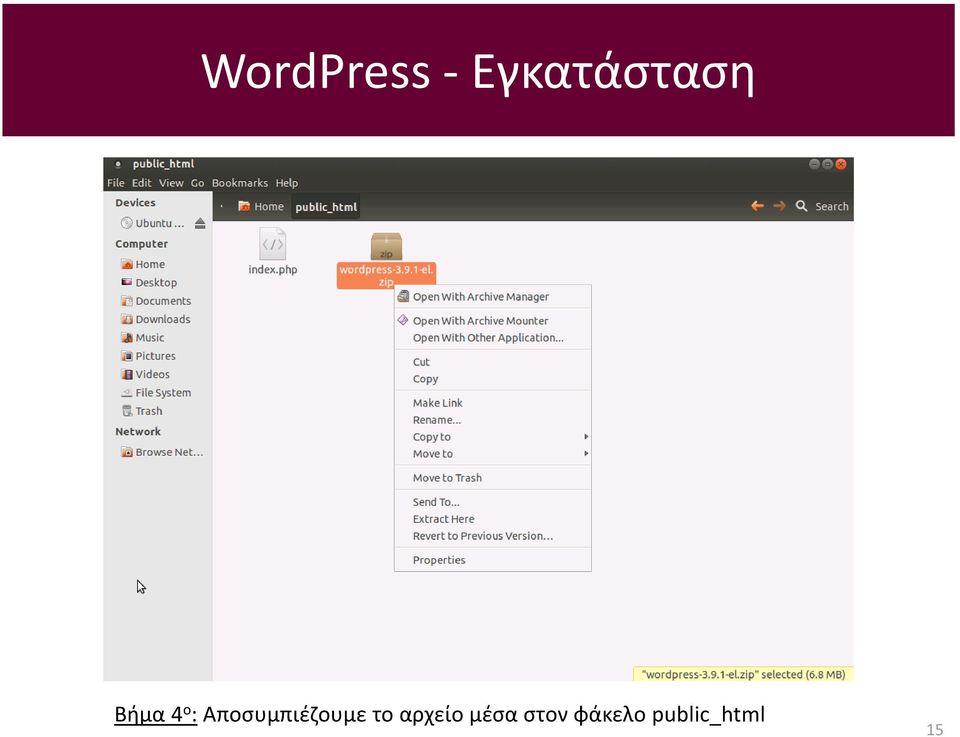
Task: Open Downloads in sidebar
Action: [x=162, y=320]
